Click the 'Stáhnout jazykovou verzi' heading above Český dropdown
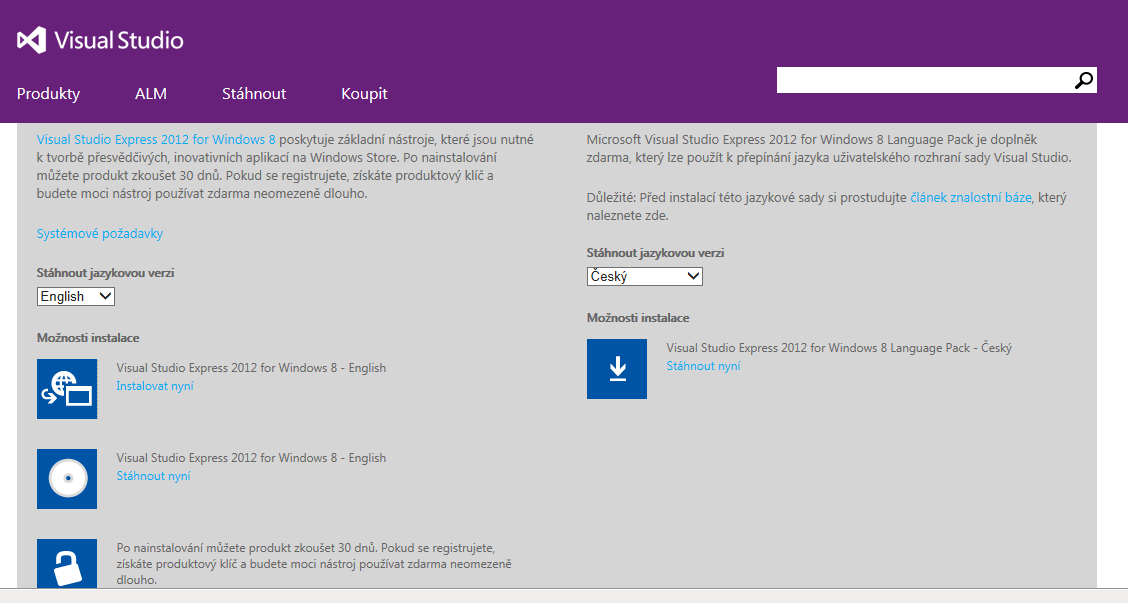This screenshot has height=603, width=1128. 655,253
